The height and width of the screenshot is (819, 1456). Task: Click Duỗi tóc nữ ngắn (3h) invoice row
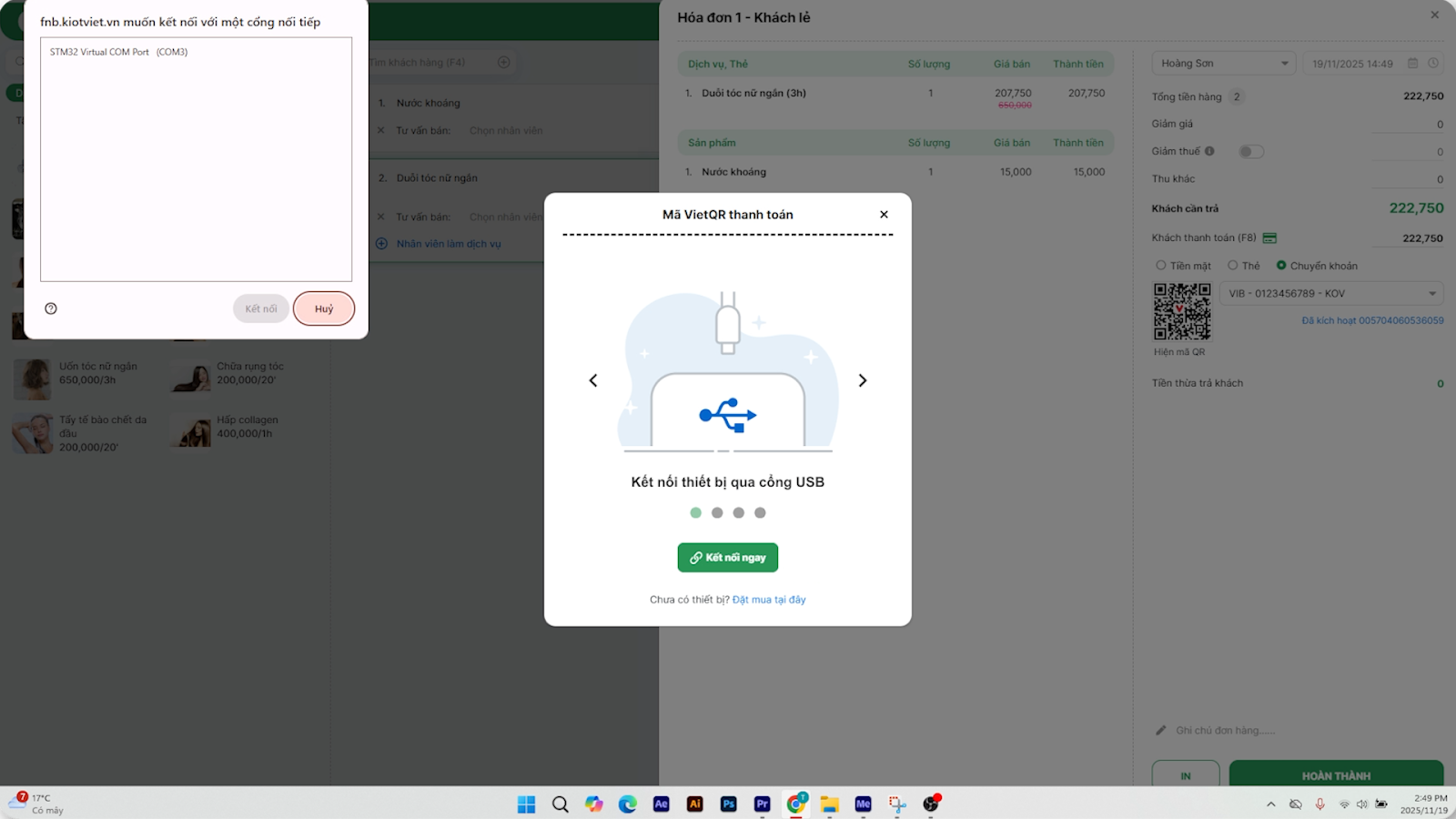(x=895, y=96)
